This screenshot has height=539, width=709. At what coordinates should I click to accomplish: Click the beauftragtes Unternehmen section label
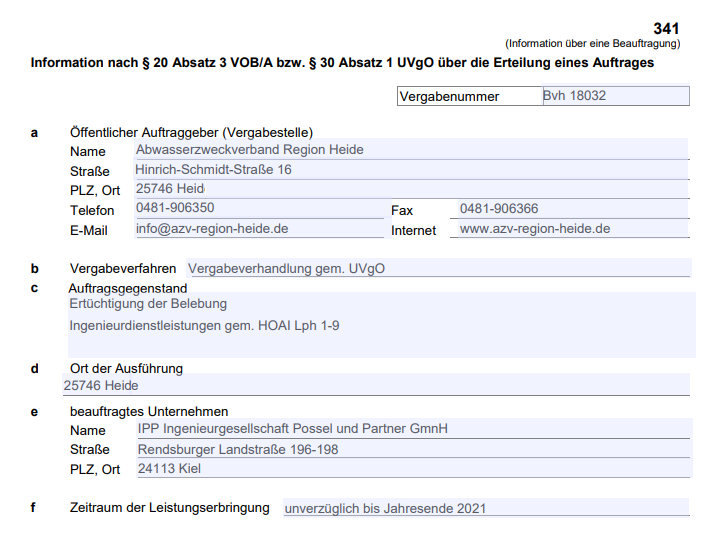(x=149, y=411)
